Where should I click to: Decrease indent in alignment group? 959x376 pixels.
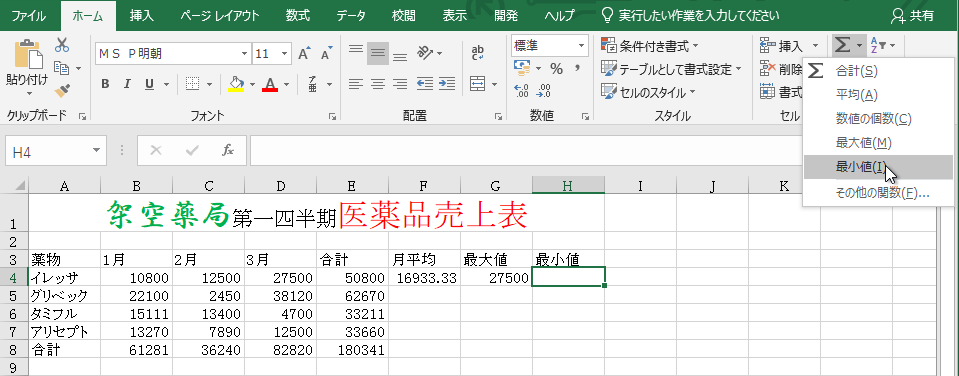click(x=424, y=84)
